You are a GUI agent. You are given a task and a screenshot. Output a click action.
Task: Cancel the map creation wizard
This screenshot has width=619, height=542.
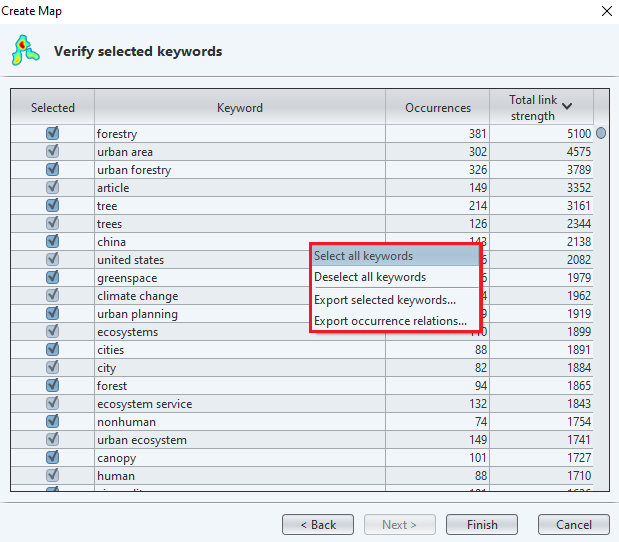point(573,524)
